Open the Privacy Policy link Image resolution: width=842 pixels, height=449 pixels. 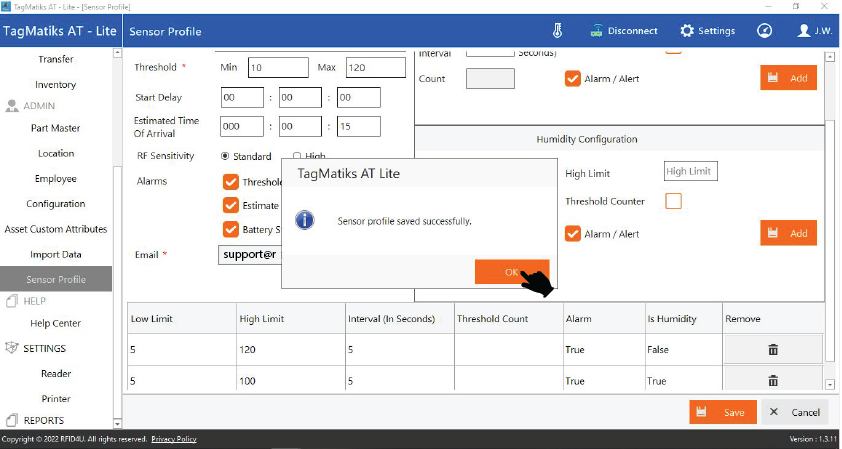pos(174,440)
